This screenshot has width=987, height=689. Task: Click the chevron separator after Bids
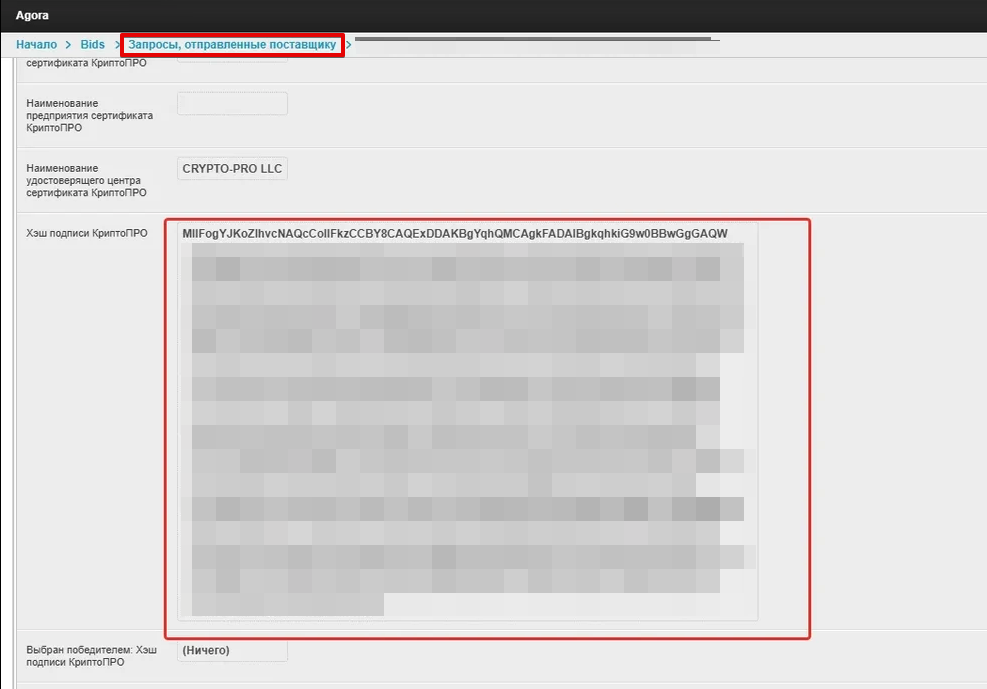pos(116,45)
